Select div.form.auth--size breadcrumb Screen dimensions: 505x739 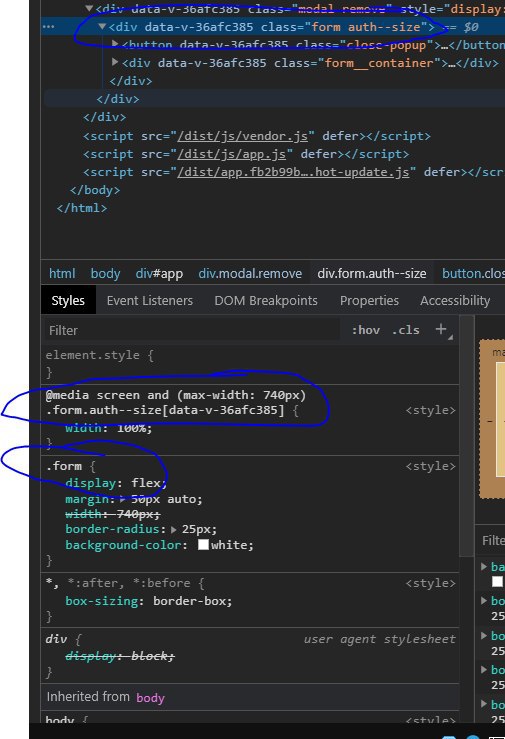pyautogui.click(x=372, y=273)
